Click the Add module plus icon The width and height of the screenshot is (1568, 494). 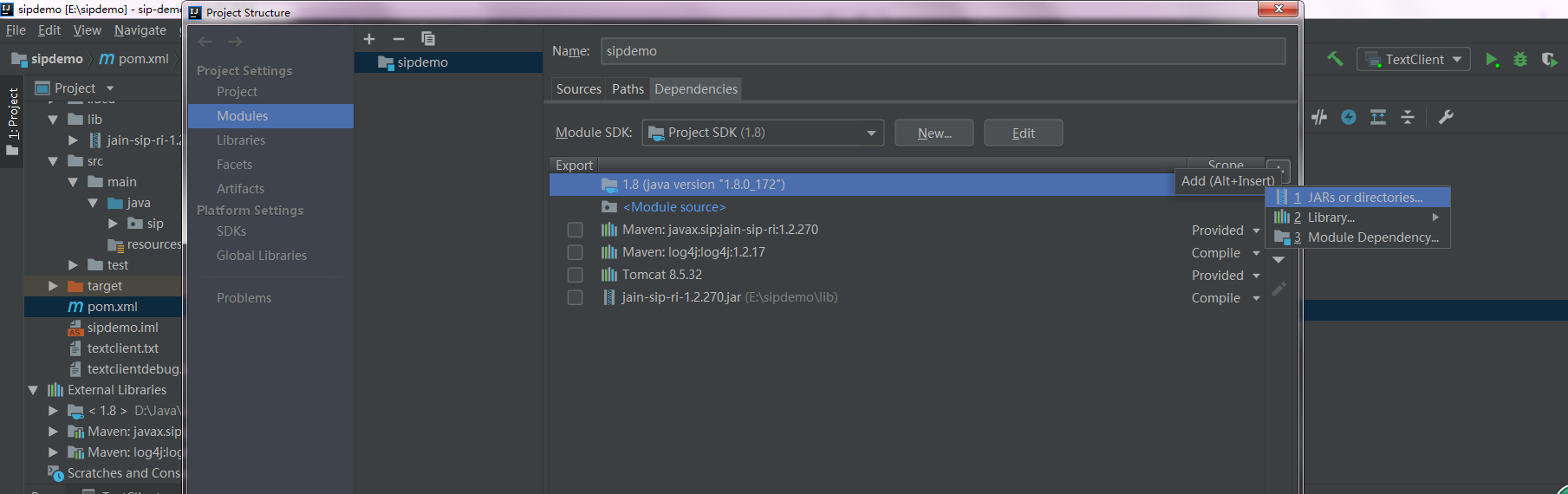(x=369, y=39)
